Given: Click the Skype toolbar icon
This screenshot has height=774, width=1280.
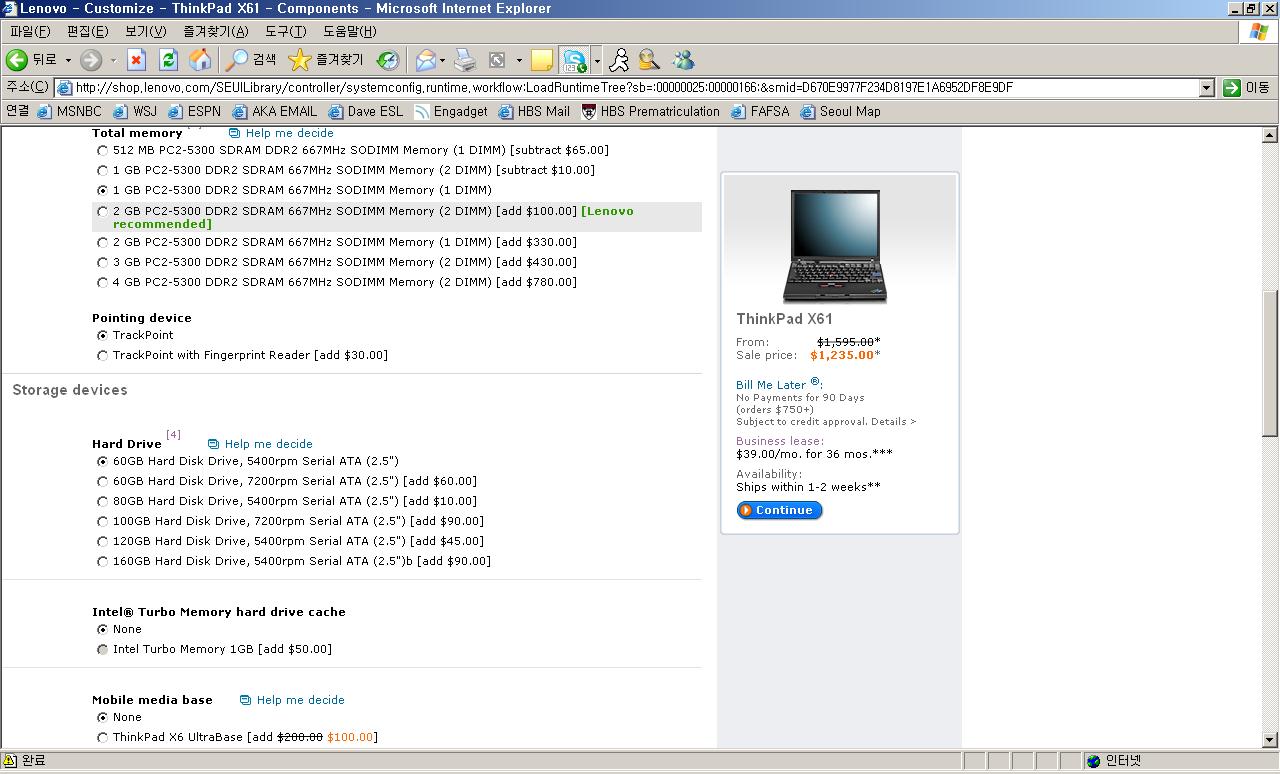Looking at the screenshot, I should pyautogui.click(x=575, y=60).
